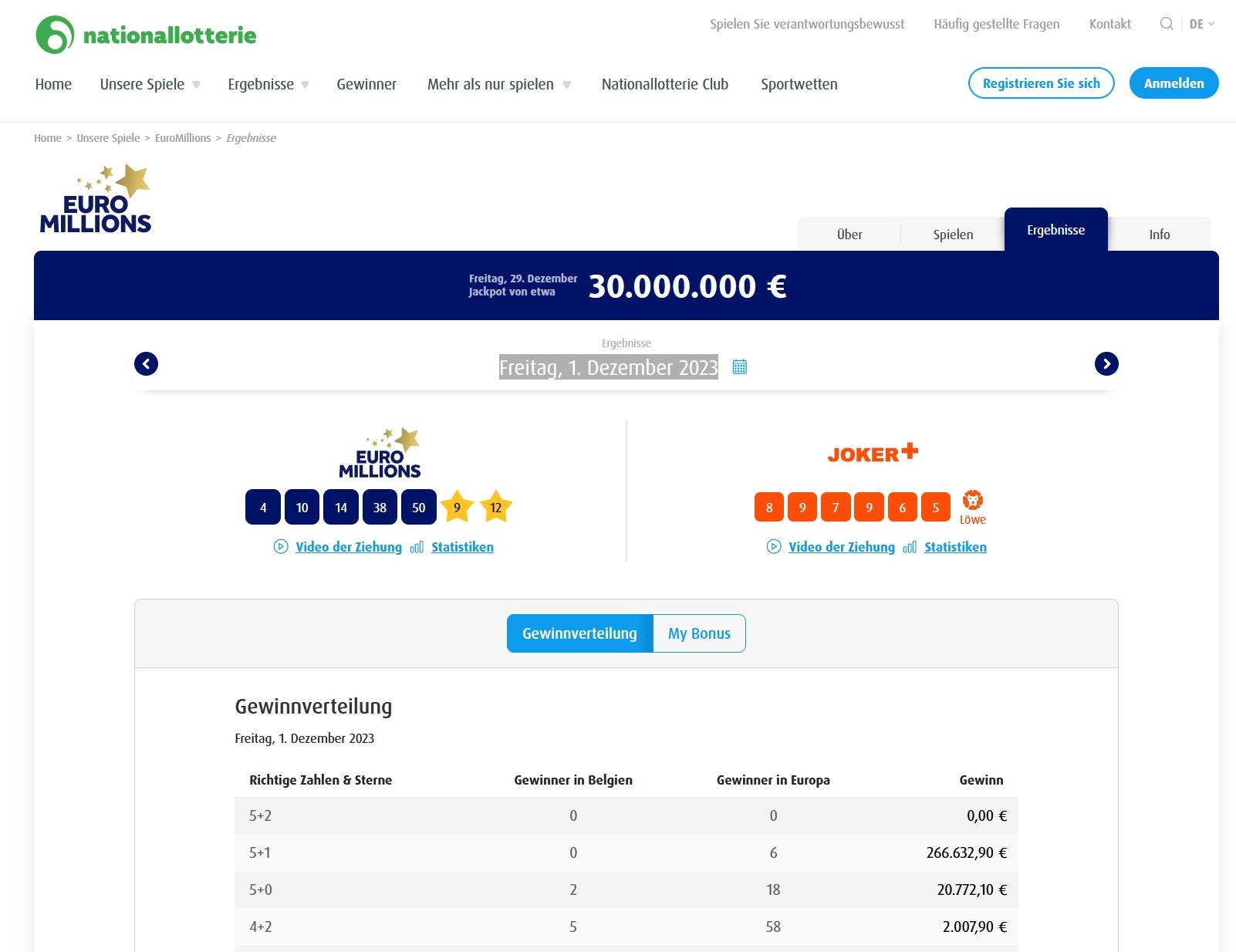
Task: Select the Ergebnisse tab
Action: click(x=1055, y=230)
